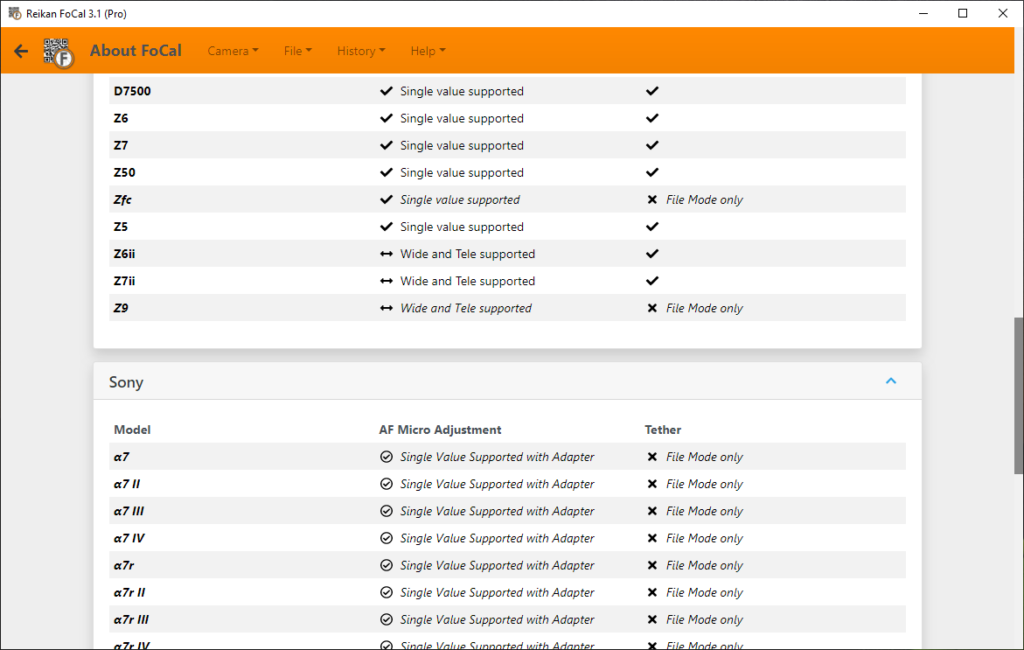The height and width of the screenshot is (650, 1024).
Task: Click the vertical scrollbar thumb
Action: tap(1018, 396)
